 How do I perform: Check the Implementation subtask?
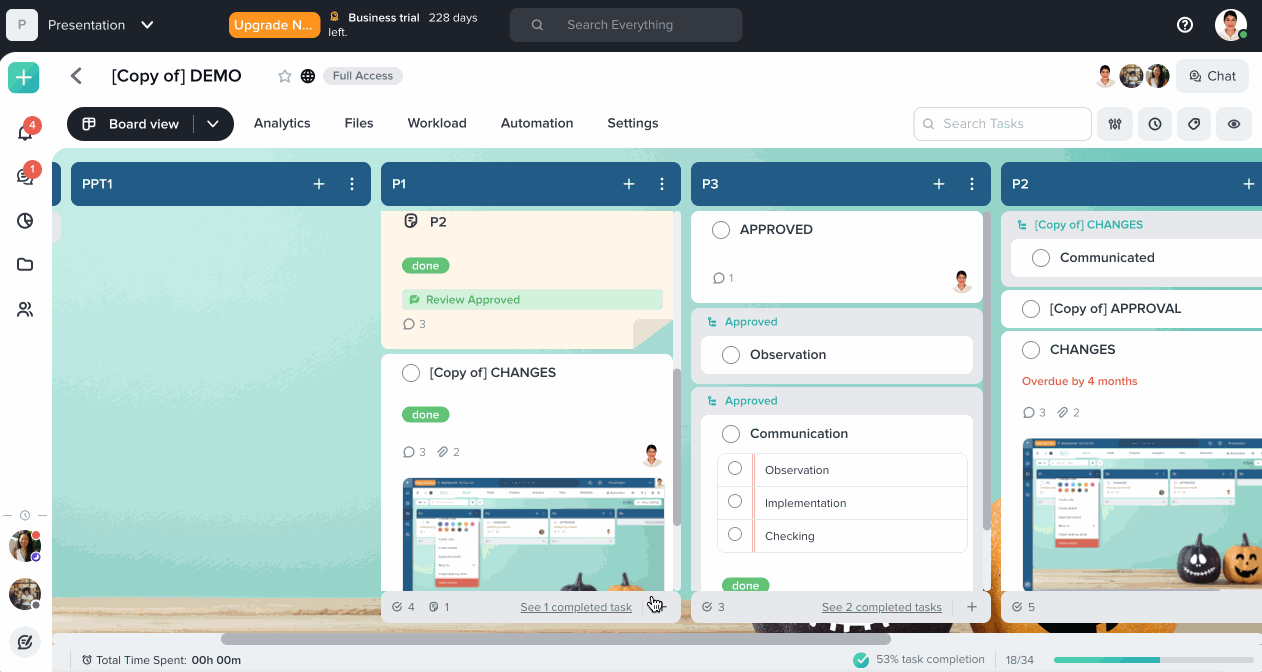(x=735, y=501)
